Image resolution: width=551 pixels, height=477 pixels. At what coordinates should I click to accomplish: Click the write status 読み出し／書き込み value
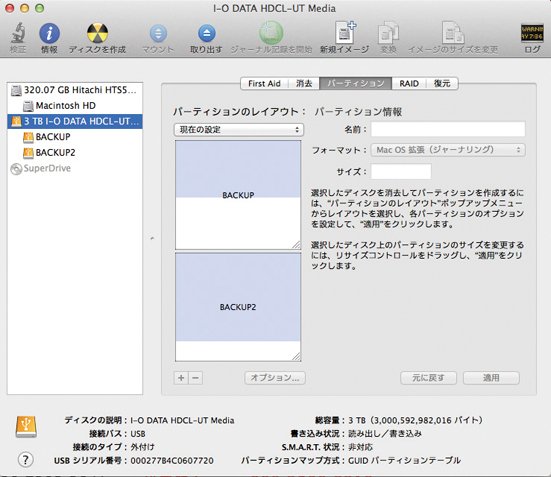385,434
